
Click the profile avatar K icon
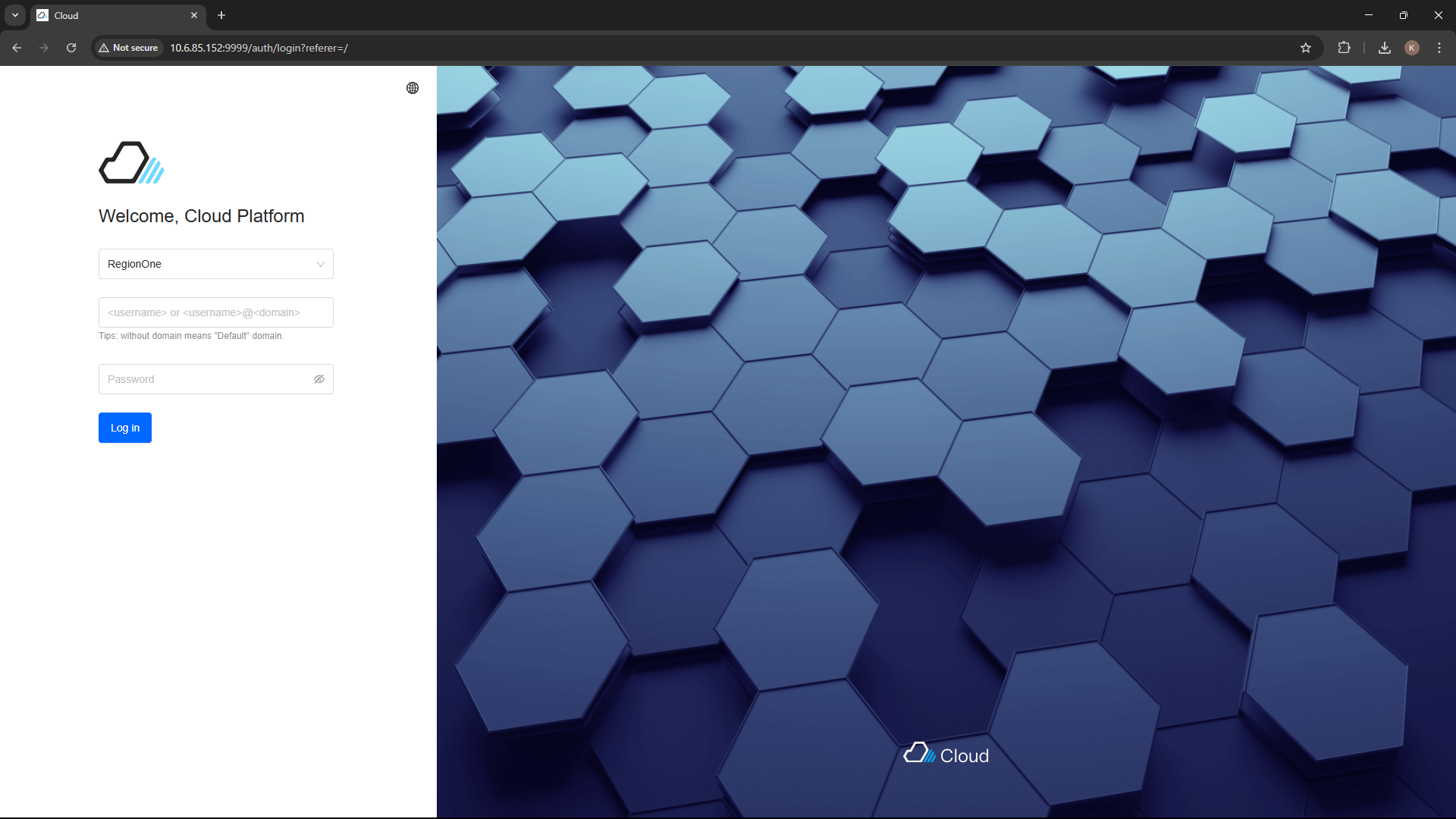click(x=1412, y=48)
